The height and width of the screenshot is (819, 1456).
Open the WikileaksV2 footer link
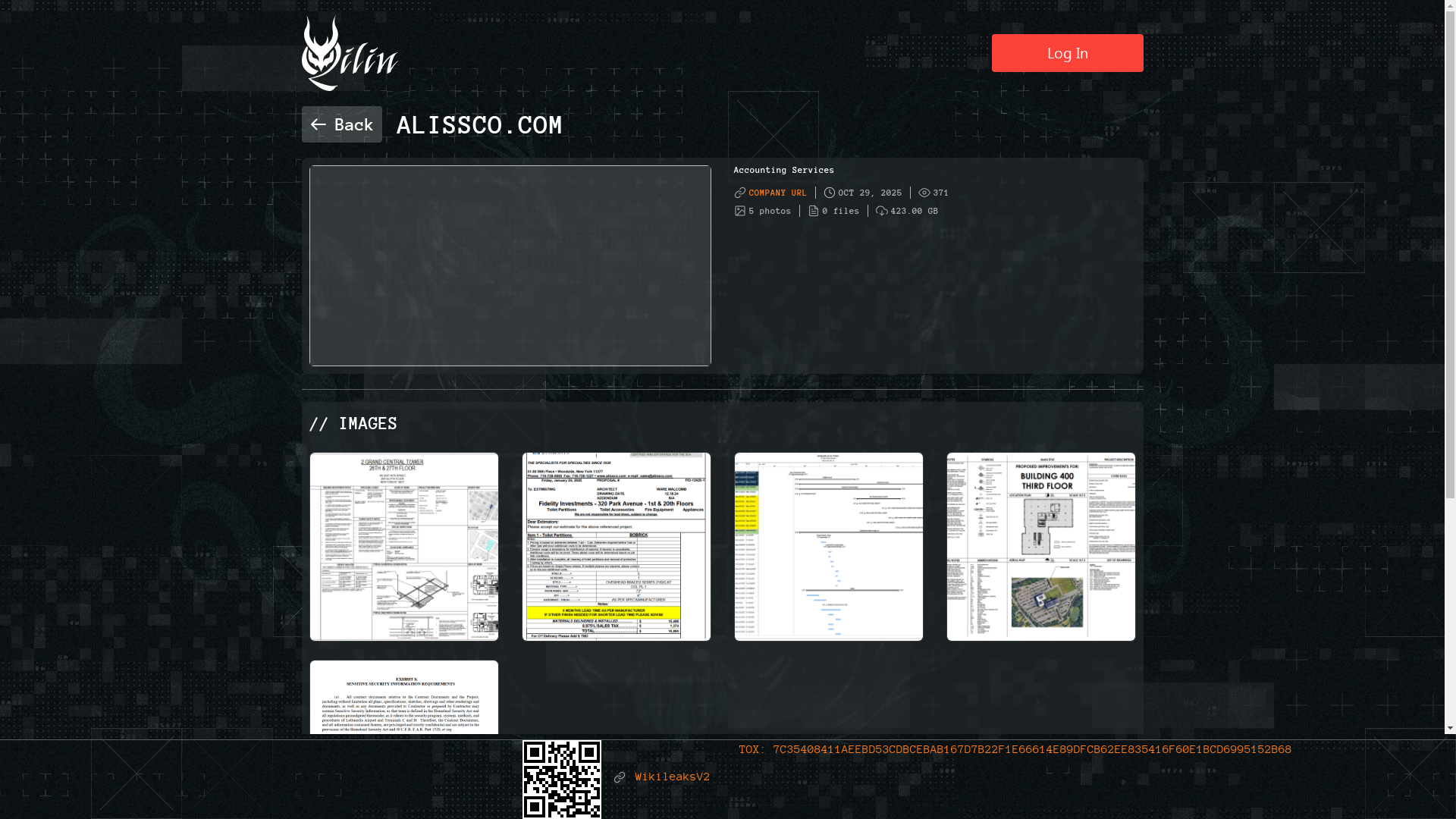(x=672, y=777)
